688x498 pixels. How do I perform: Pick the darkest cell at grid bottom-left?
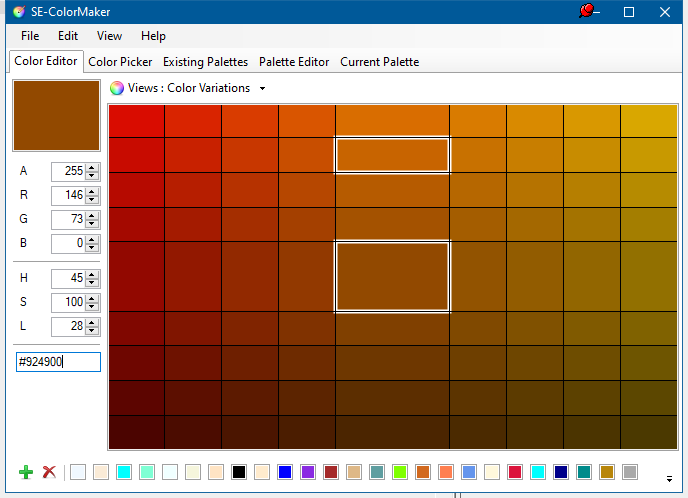(136, 432)
